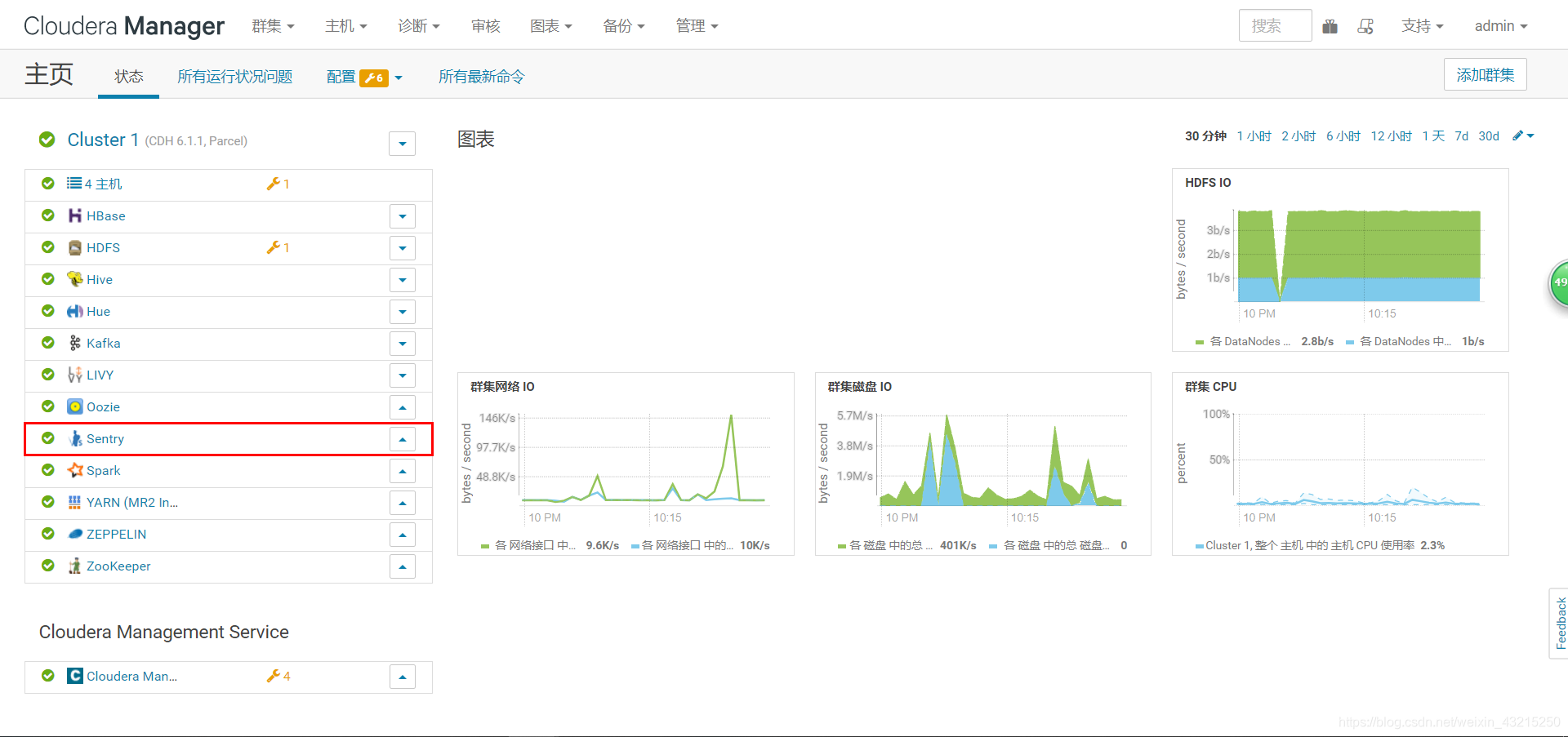Open running commands icon in header

[x=1365, y=26]
